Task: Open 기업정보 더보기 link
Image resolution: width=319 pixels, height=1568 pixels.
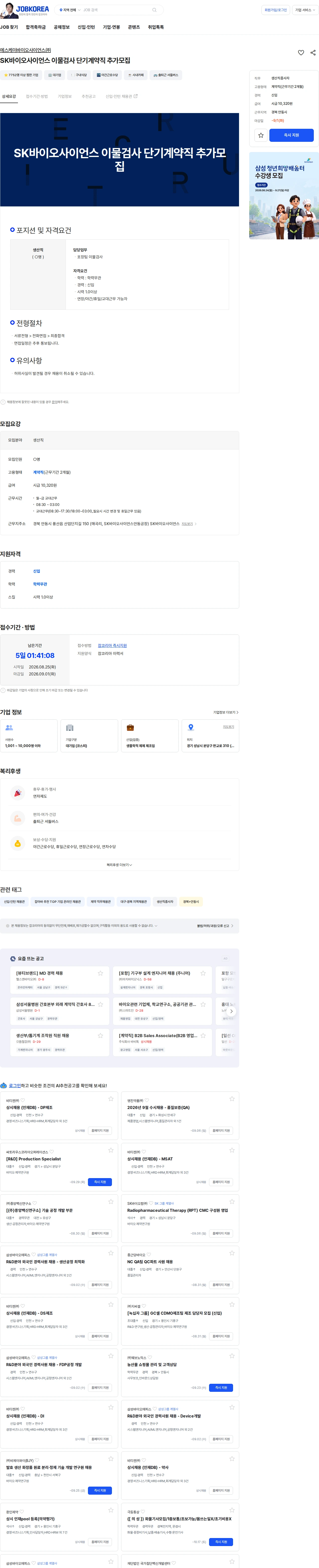Action: (226, 712)
